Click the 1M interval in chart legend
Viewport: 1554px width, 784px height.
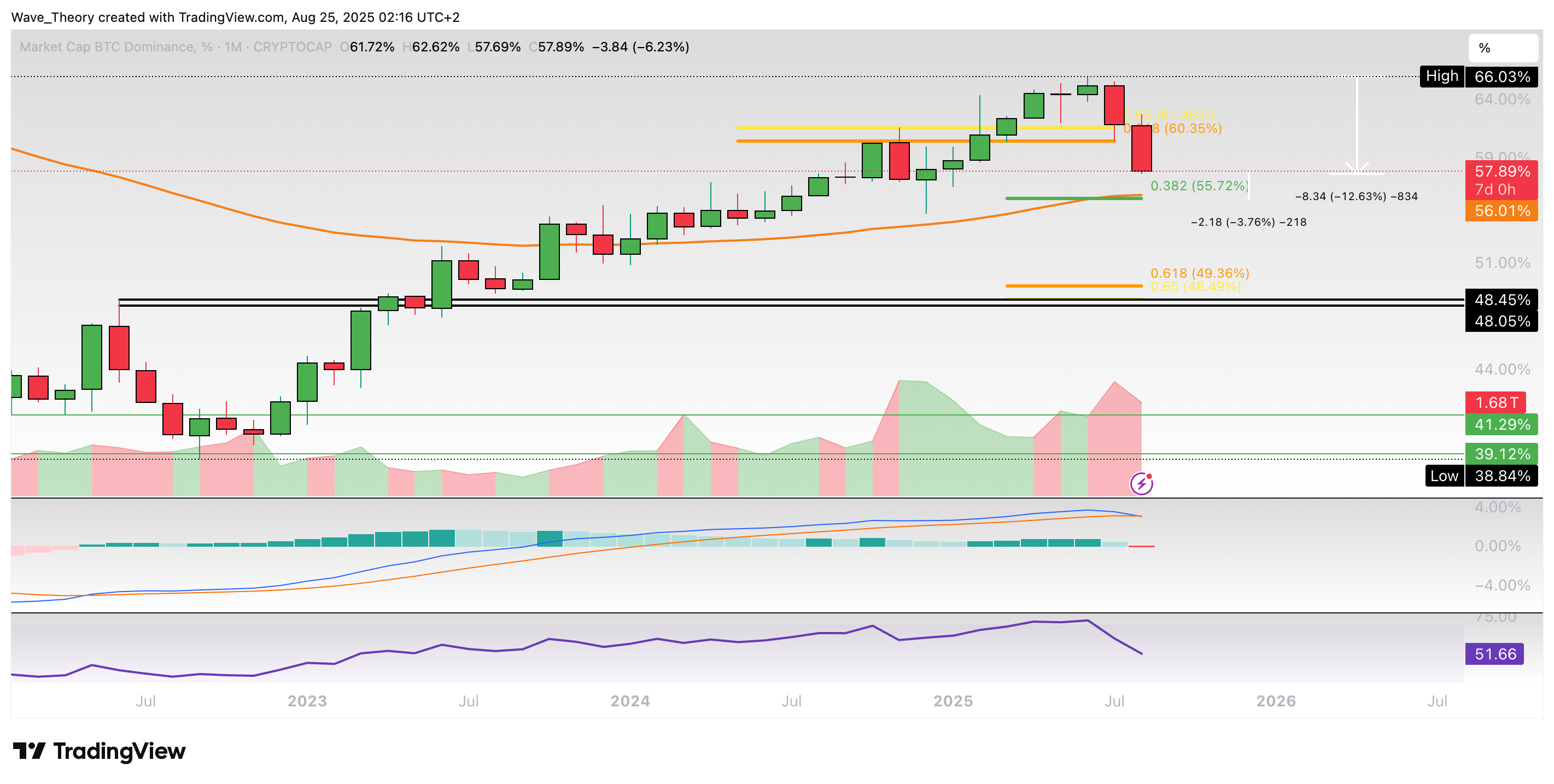click(x=233, y=47)
